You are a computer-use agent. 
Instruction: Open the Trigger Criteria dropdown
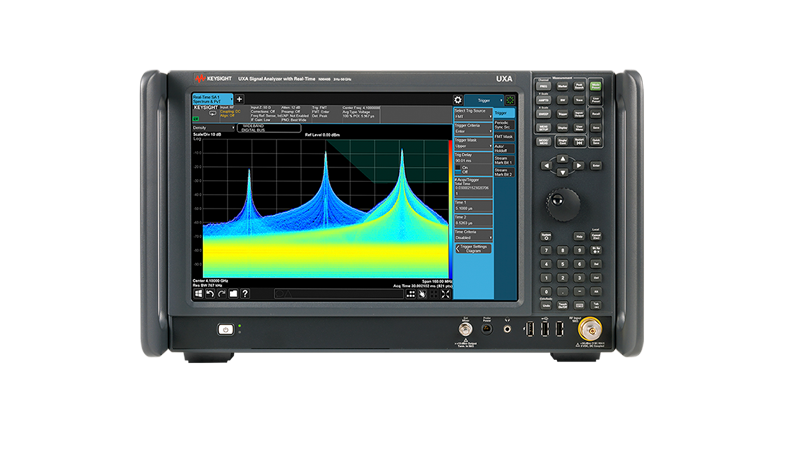(x=473, y=131)
